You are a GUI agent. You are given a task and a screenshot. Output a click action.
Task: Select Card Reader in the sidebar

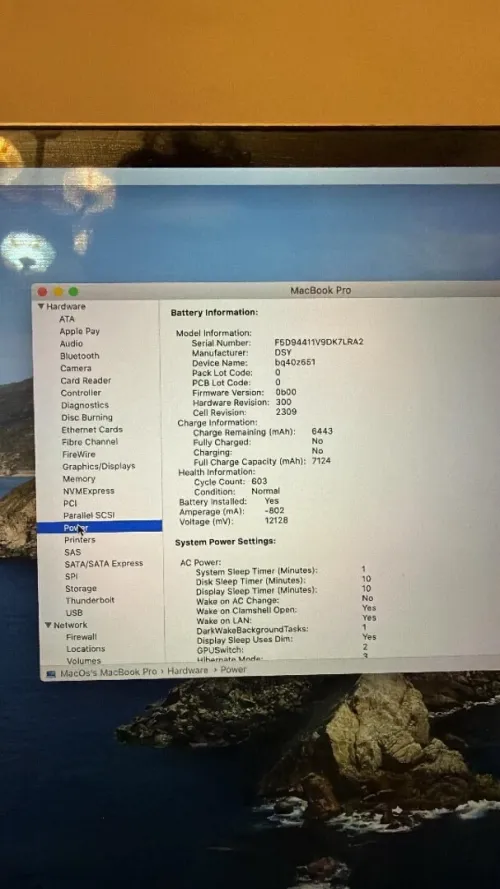click(x=86, y=380)
